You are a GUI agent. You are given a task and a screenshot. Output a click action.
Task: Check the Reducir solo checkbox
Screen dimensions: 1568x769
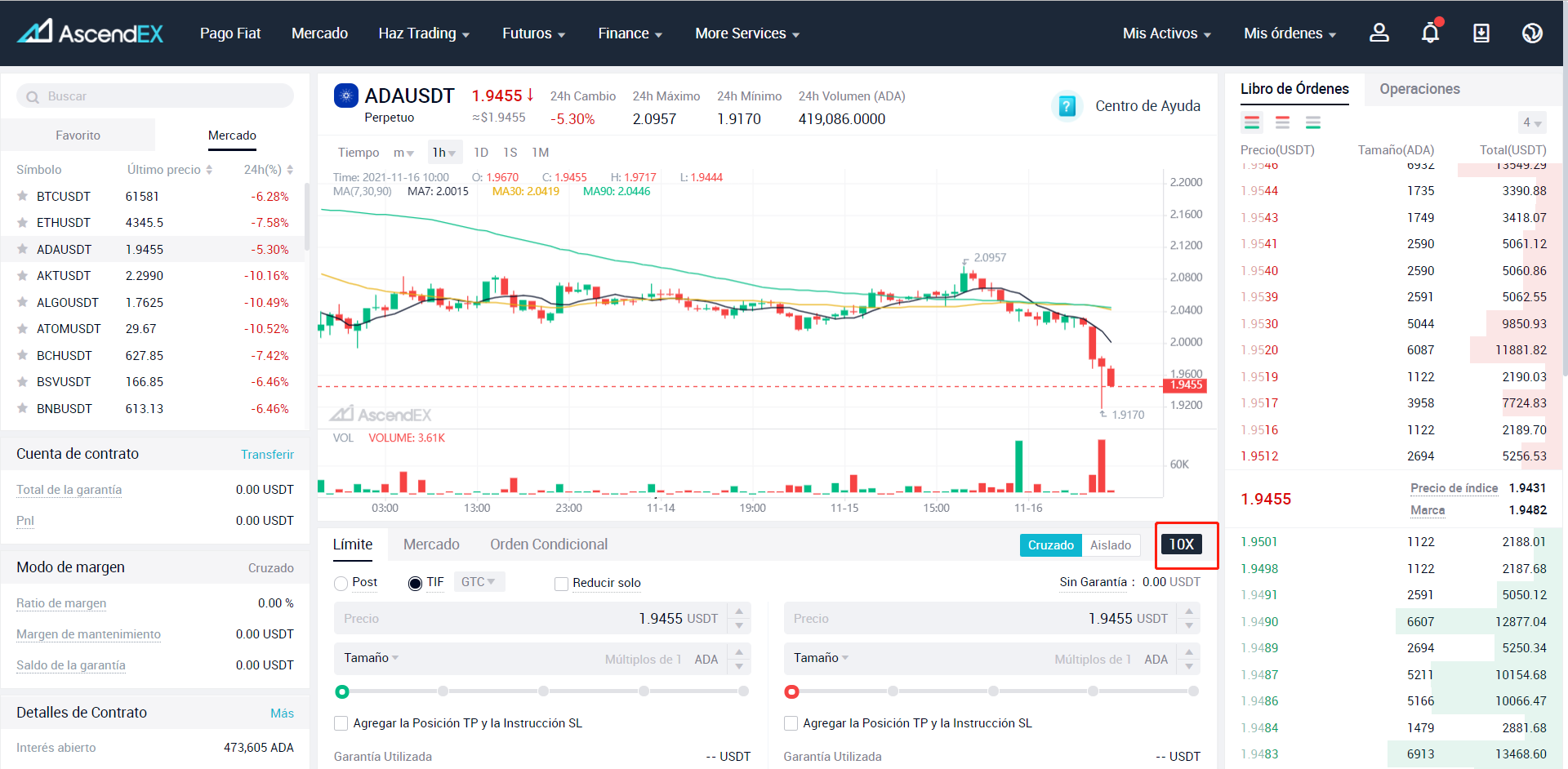point(561,584)
